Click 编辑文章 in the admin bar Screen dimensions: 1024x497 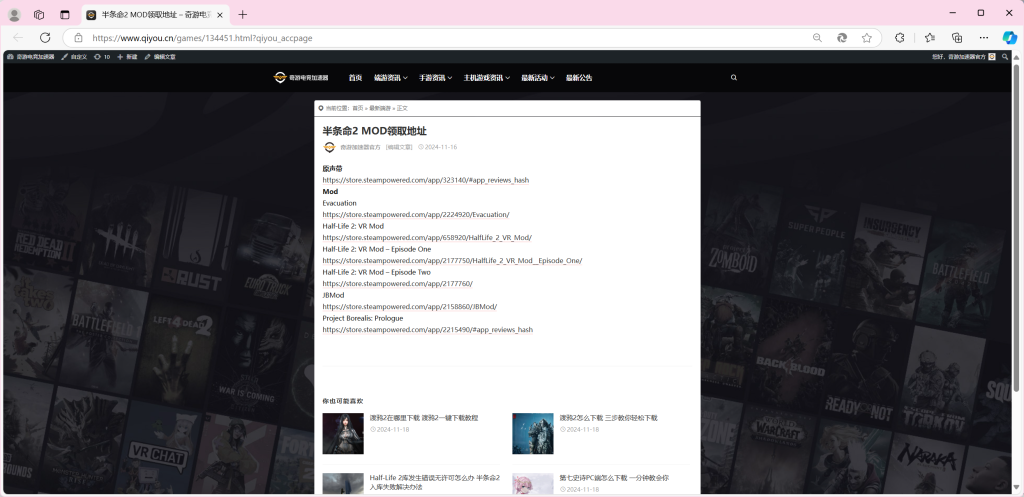pos(160,57)
